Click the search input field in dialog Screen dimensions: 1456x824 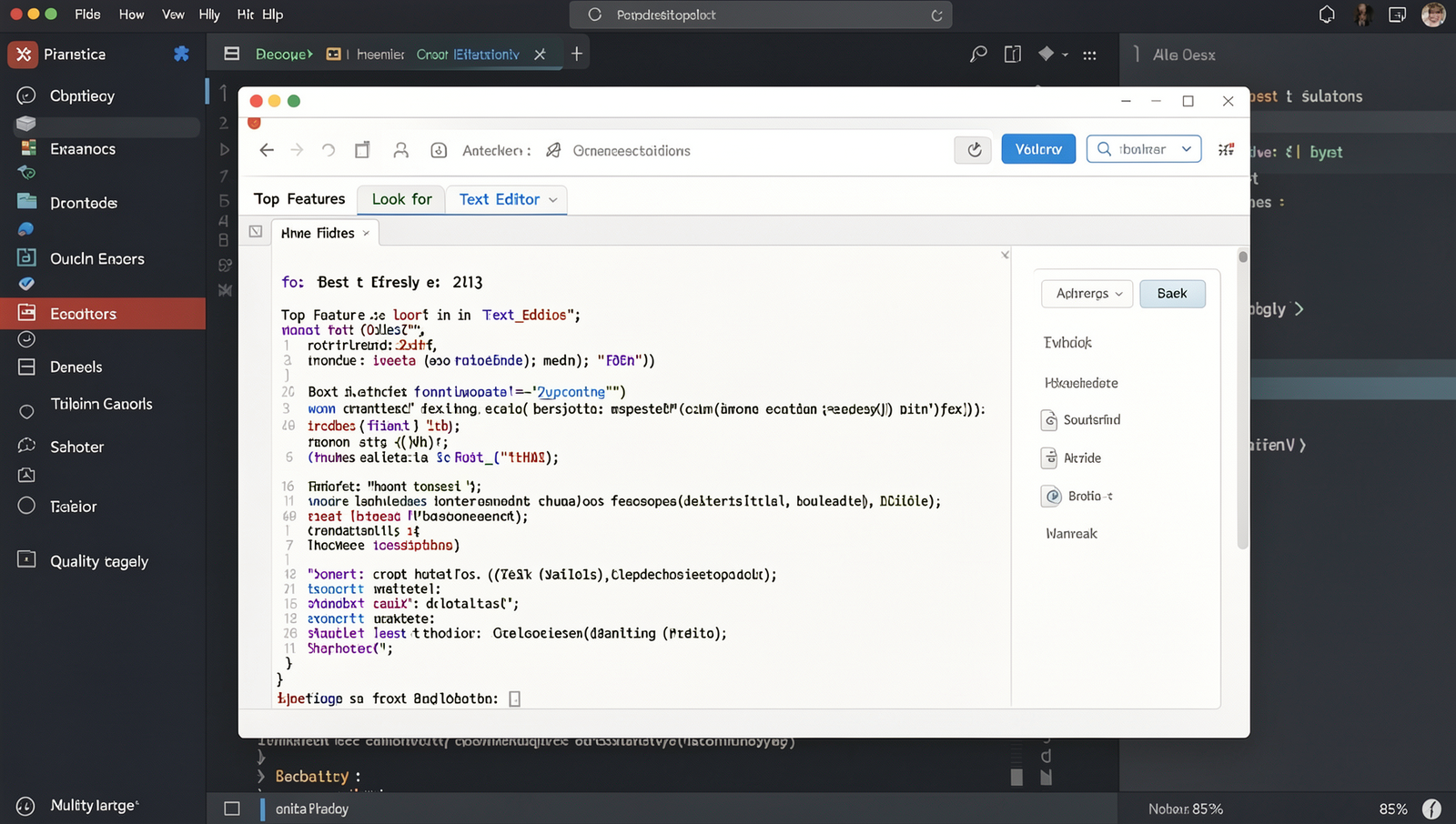pos(1143,149)
